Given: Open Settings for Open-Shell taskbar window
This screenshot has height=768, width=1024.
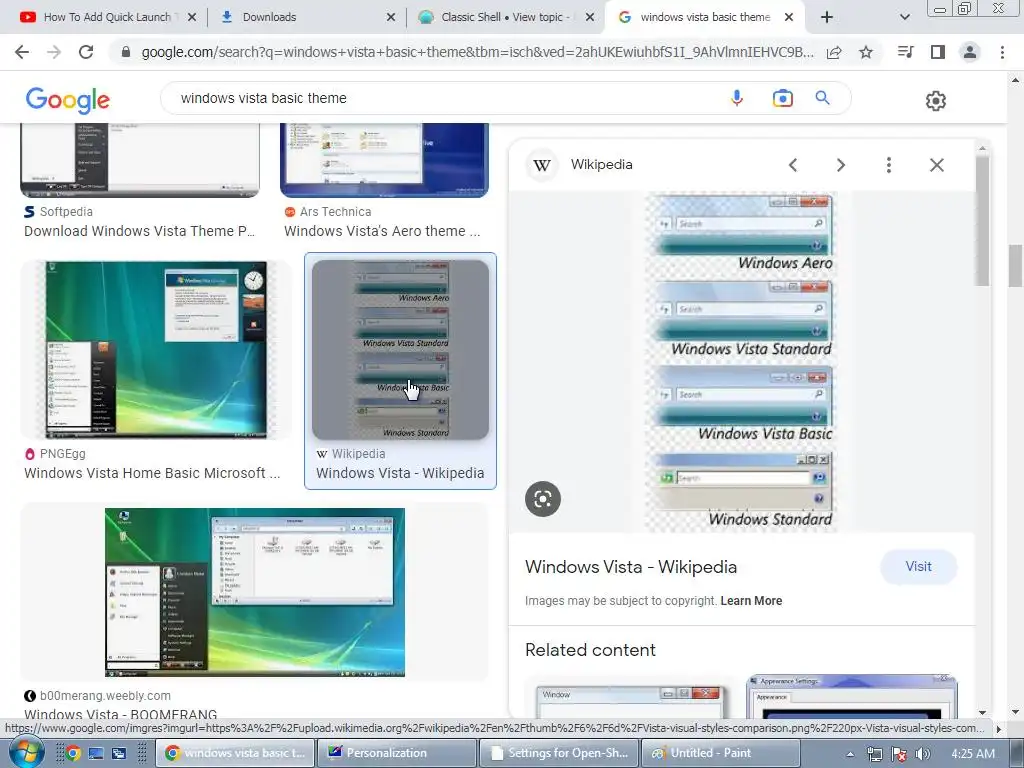Looking at the screenshot, I should tap(559, 753).
